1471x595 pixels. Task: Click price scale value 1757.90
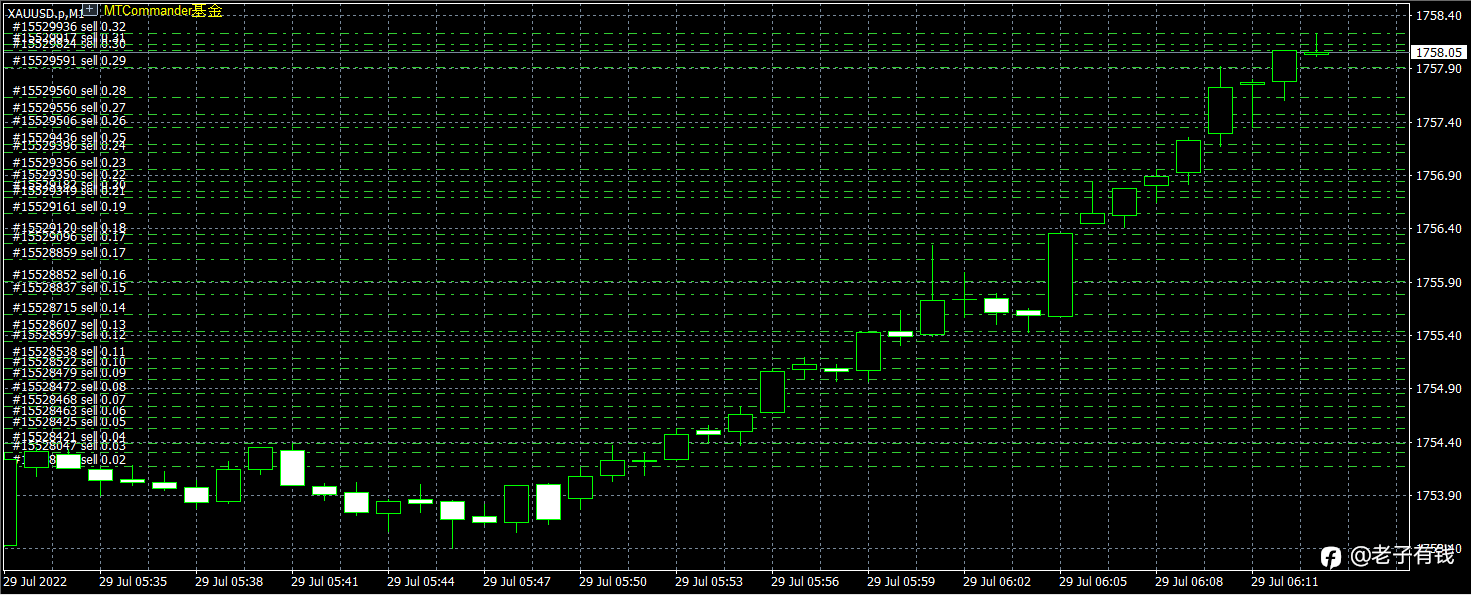pos(1437,69)
